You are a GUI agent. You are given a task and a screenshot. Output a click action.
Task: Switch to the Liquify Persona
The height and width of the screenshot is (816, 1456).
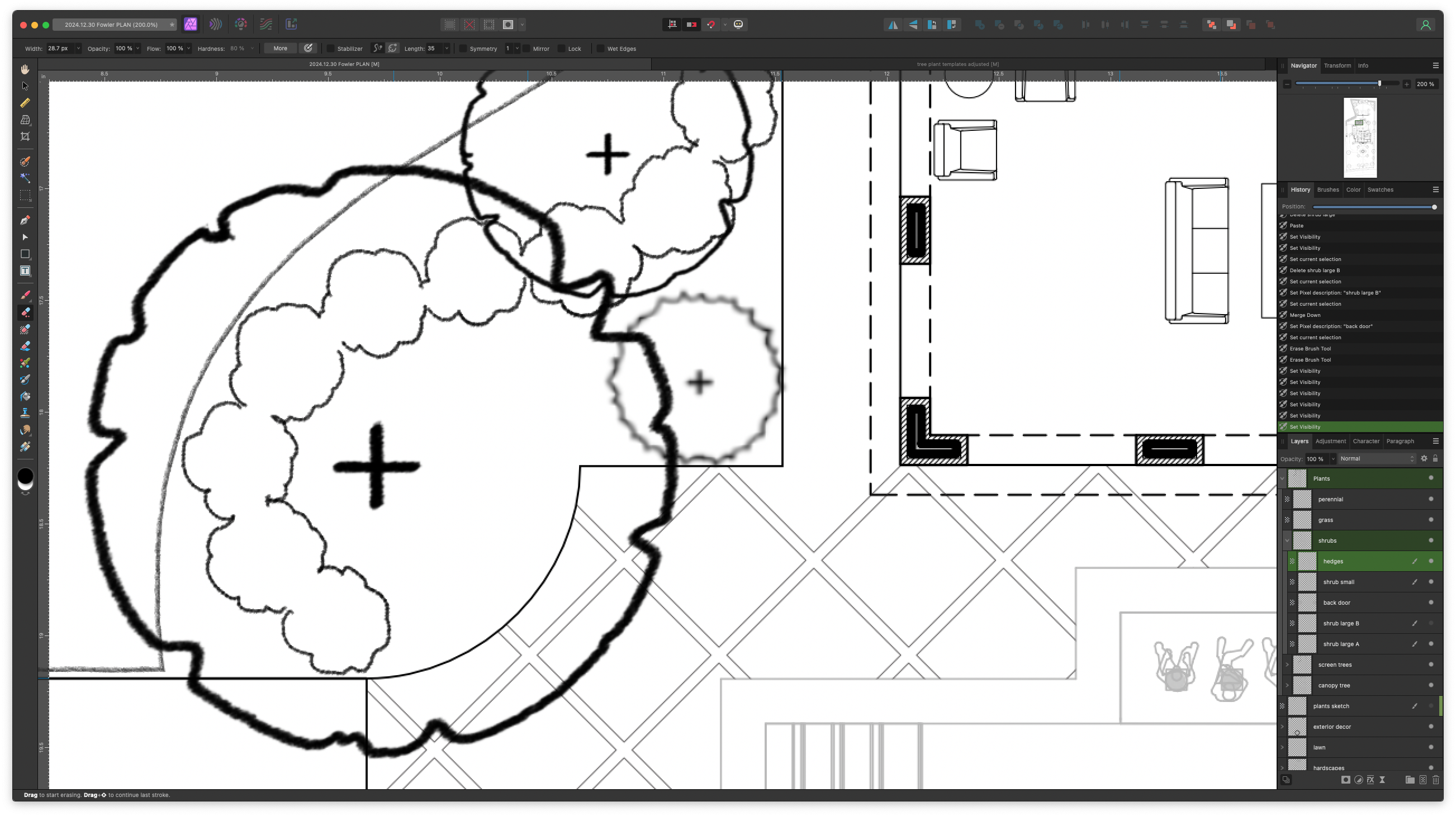click(x=215, y=24)
